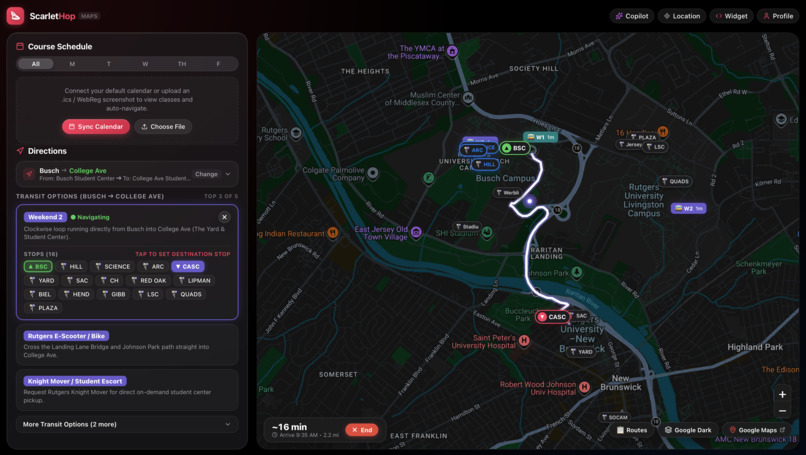The height and width of the screenshot is (455, 806).
Task: Click the W1 bus marker on map
Action: 540,137
